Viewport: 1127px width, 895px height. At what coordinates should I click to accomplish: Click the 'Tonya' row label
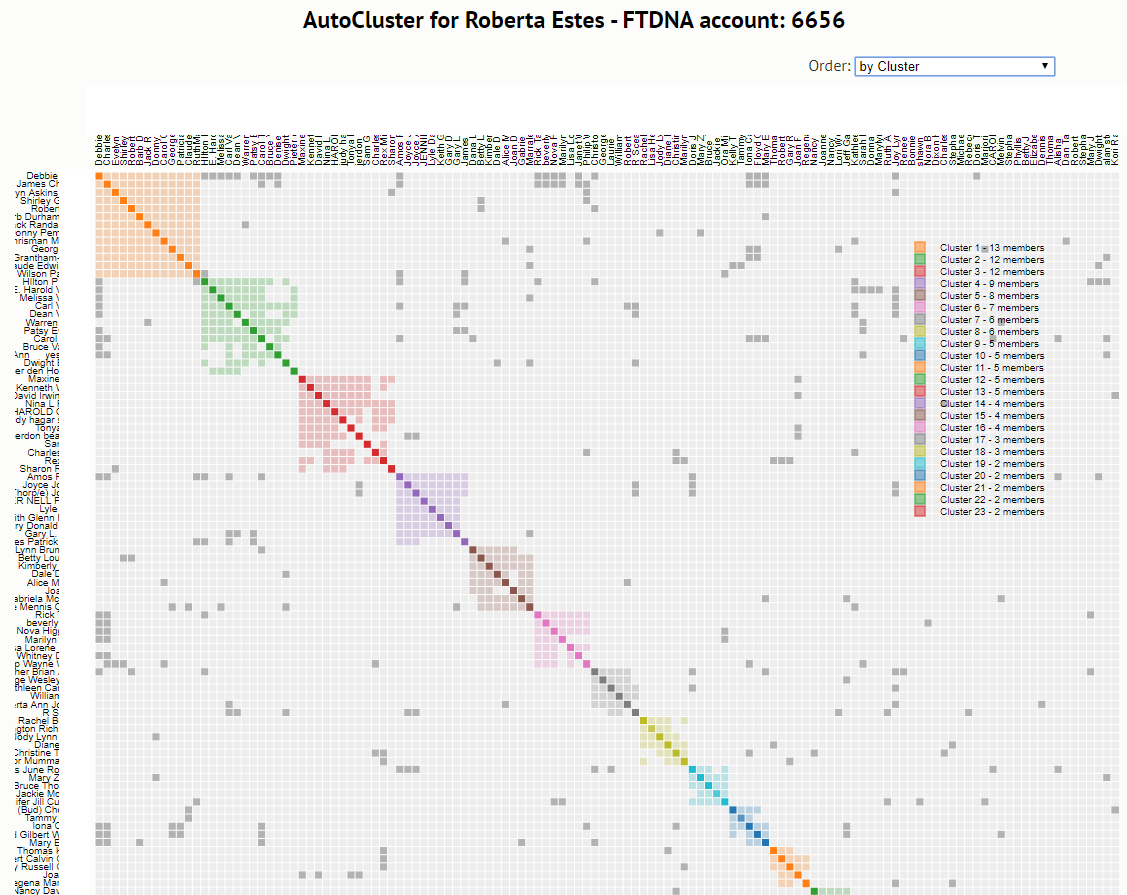pyautogui.click(x=47, y=428)
